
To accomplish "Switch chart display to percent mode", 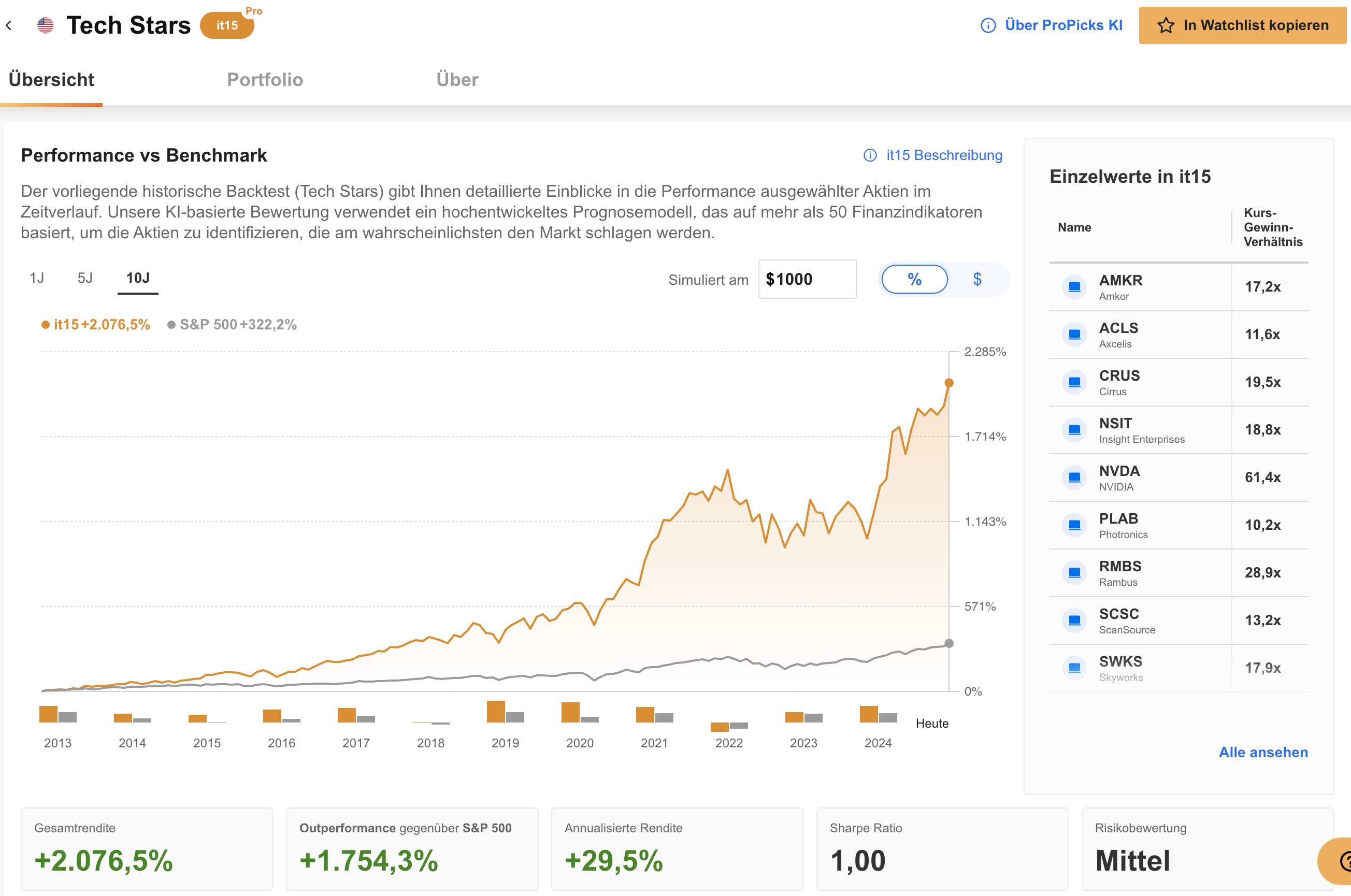I will click(914, 280).
